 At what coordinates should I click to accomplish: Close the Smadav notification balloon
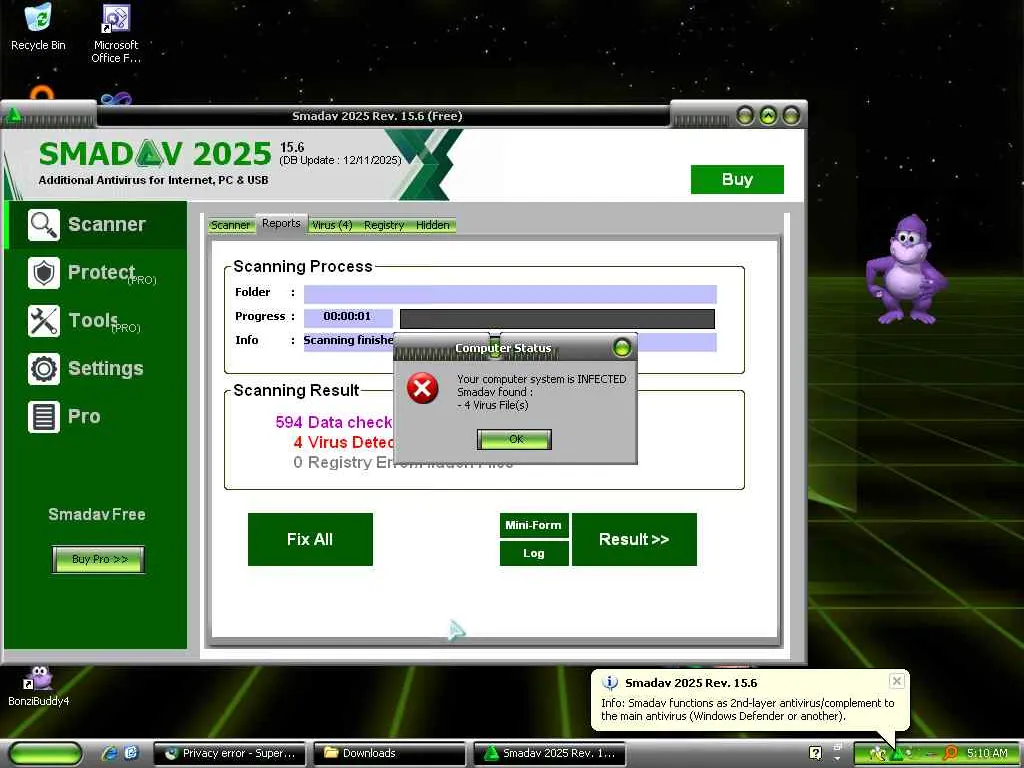pyautogui.click(x=897, y=681)
